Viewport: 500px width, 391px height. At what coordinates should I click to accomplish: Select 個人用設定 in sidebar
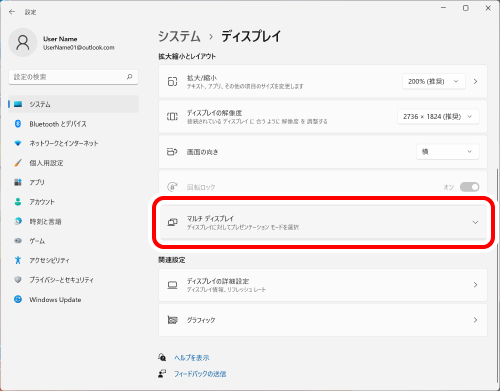(73, 163)
